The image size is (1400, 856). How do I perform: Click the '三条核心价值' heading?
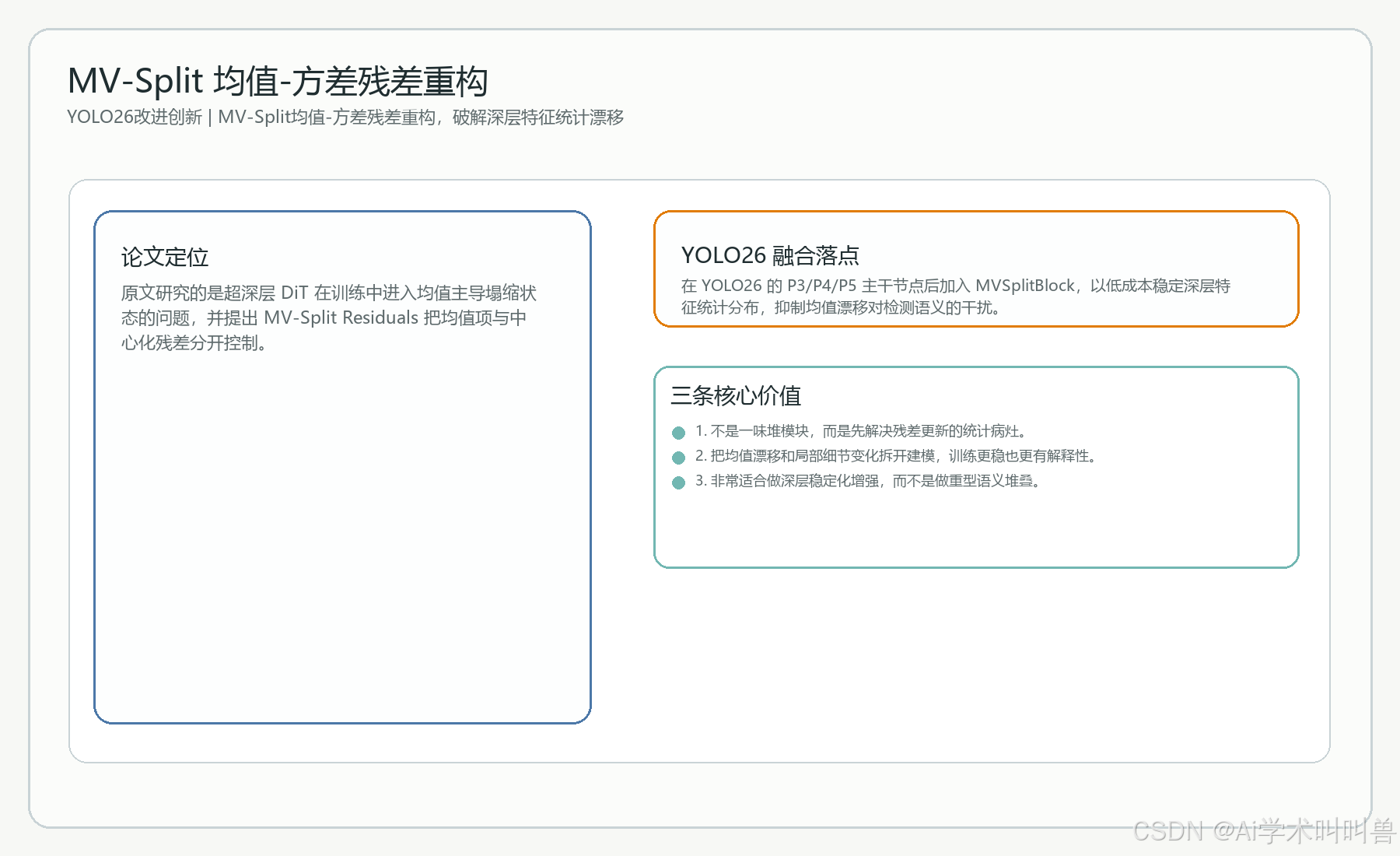(x=736, y=395)
